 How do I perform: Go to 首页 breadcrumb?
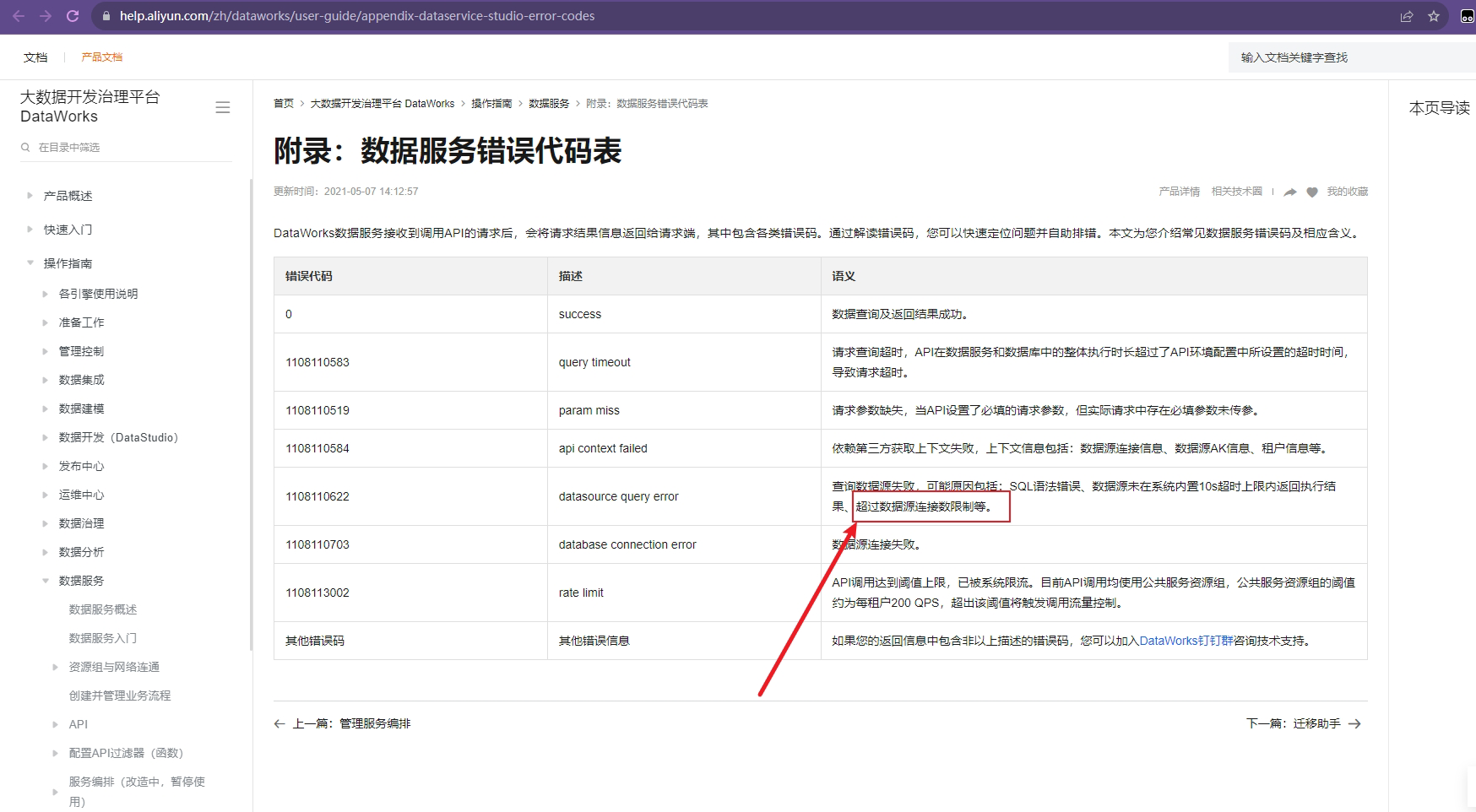click(284, 103)
